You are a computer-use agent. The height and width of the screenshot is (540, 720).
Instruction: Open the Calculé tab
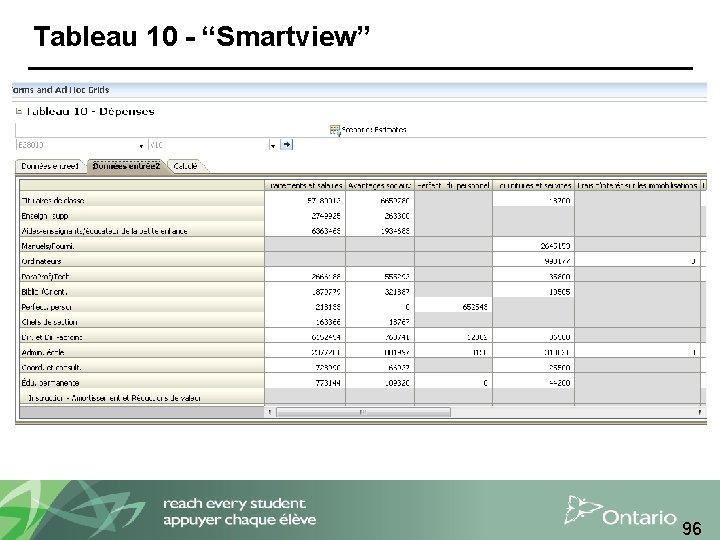click(x=186, y=166)
